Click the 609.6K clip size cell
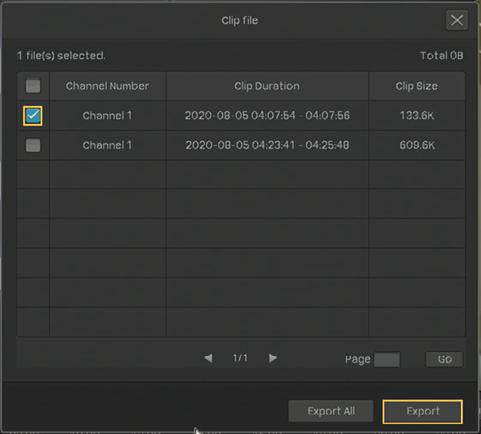Image resolution: width=481 pixels, height=434 pixels. point(417,145)
